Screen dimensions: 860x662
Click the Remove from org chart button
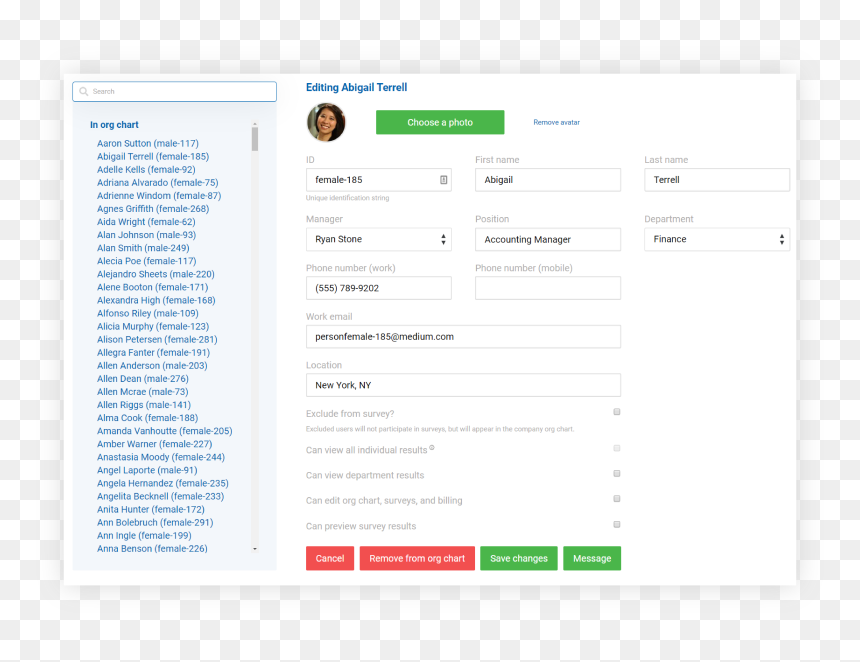(417, 558)
